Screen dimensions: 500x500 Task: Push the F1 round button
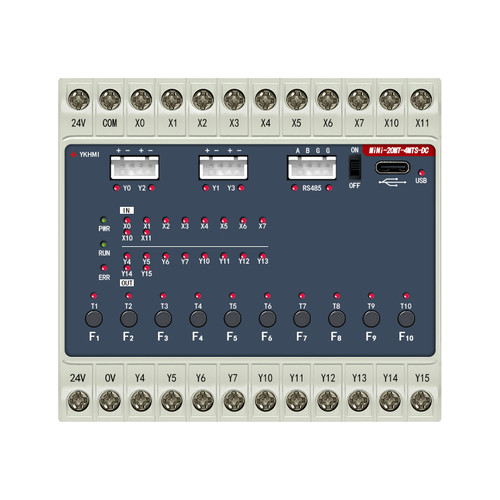click(94, 318)
